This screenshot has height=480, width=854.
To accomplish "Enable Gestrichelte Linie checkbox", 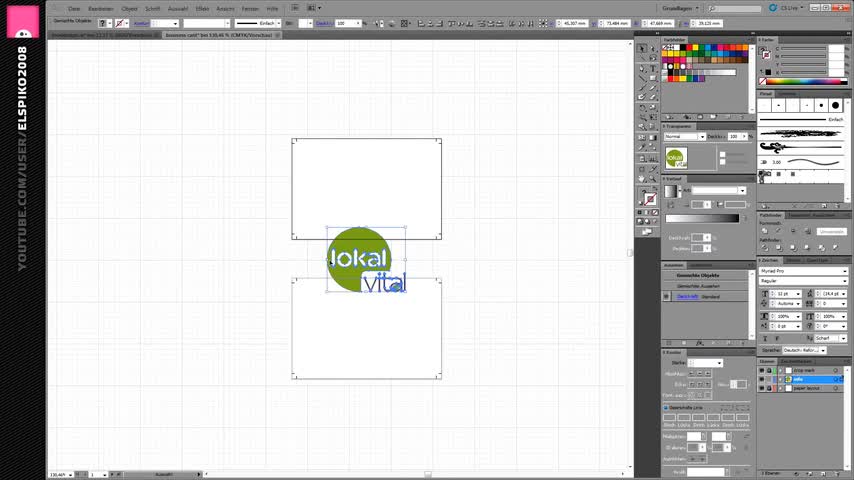I will pyautogui.click(x=666, y=408).
